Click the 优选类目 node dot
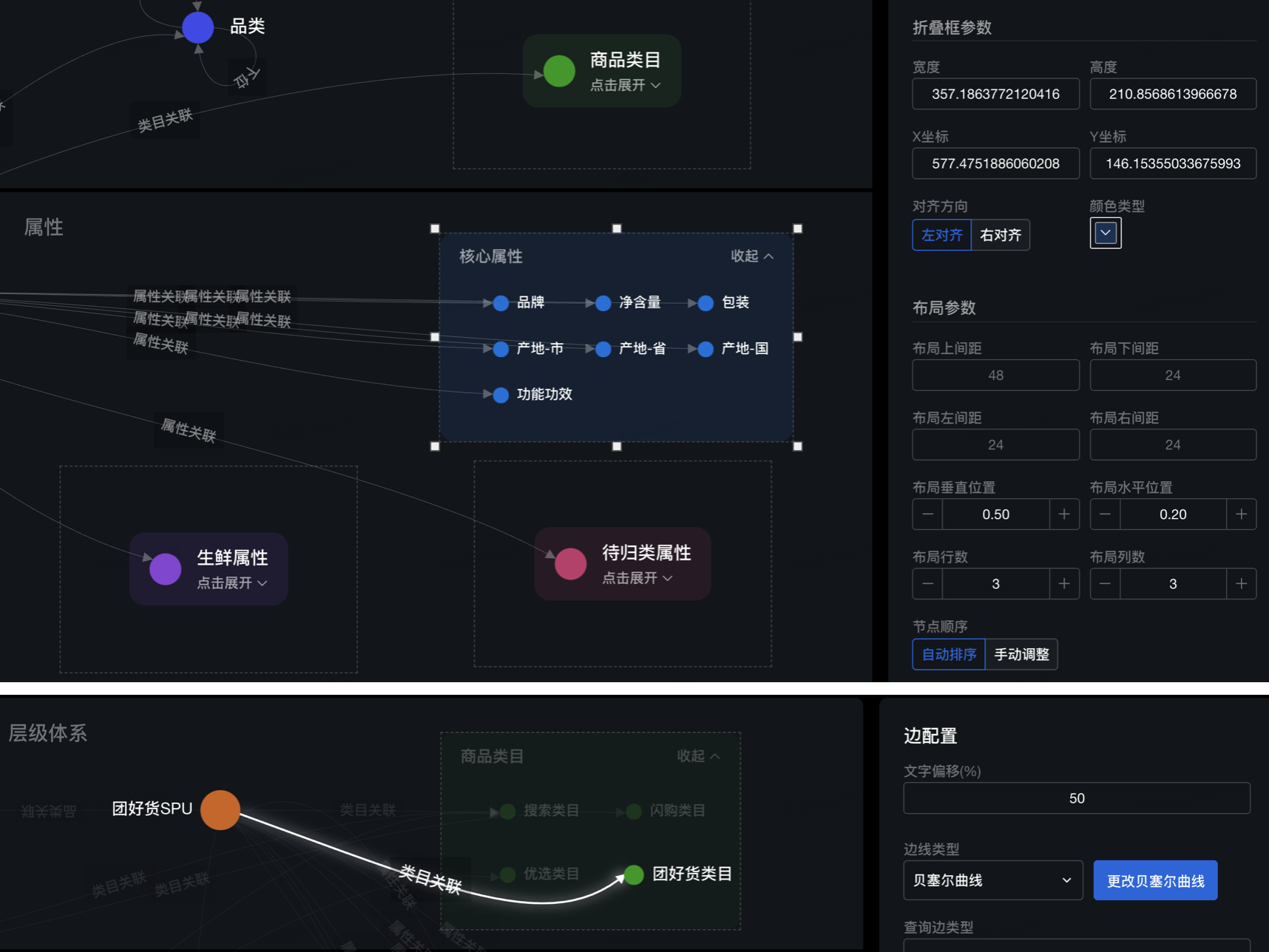This screenshot has width=1269, height=952. 507,875
